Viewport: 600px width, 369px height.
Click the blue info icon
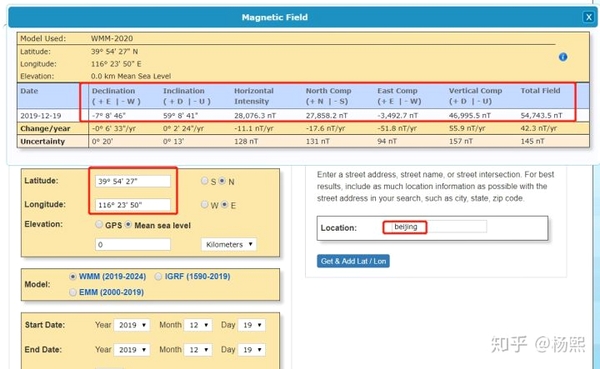point(563,57)
